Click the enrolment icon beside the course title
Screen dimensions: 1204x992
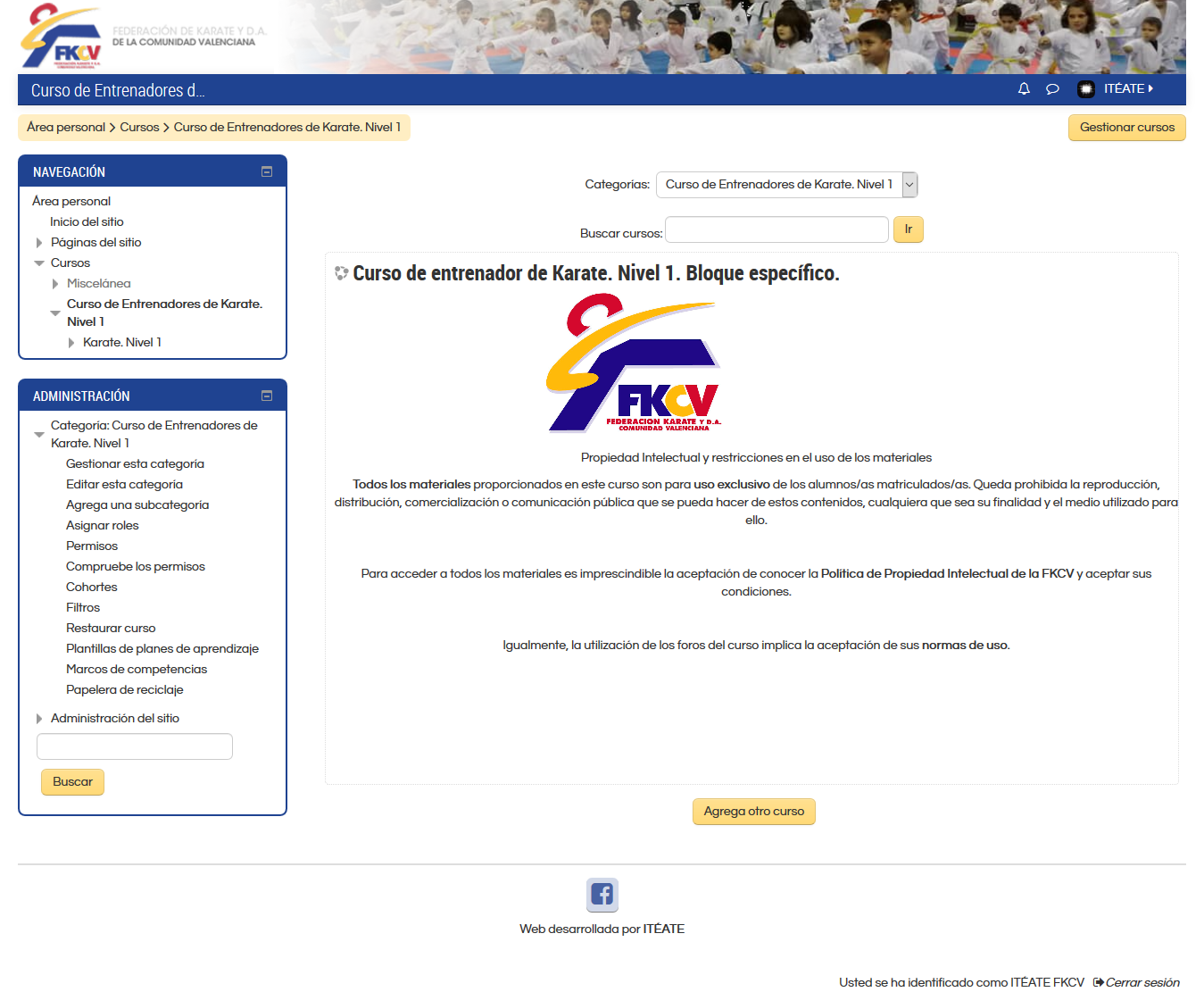(341, 273)
